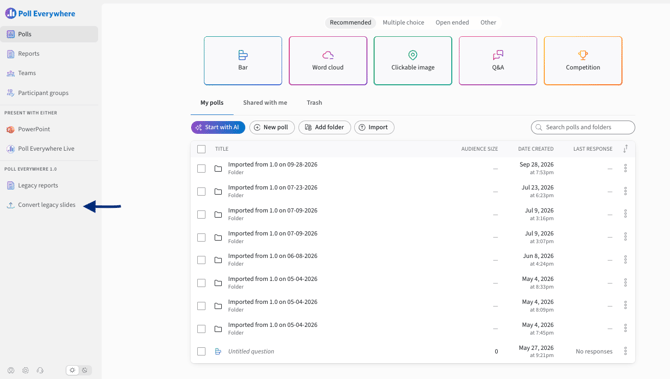Click the Add folder button

click(324, 127)
